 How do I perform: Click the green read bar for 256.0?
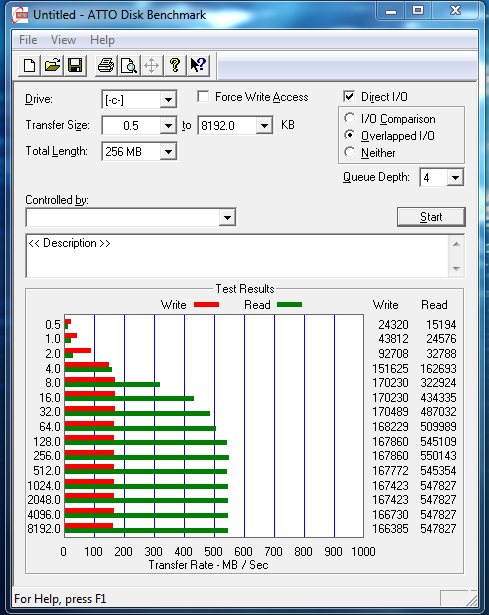point(147,457)
